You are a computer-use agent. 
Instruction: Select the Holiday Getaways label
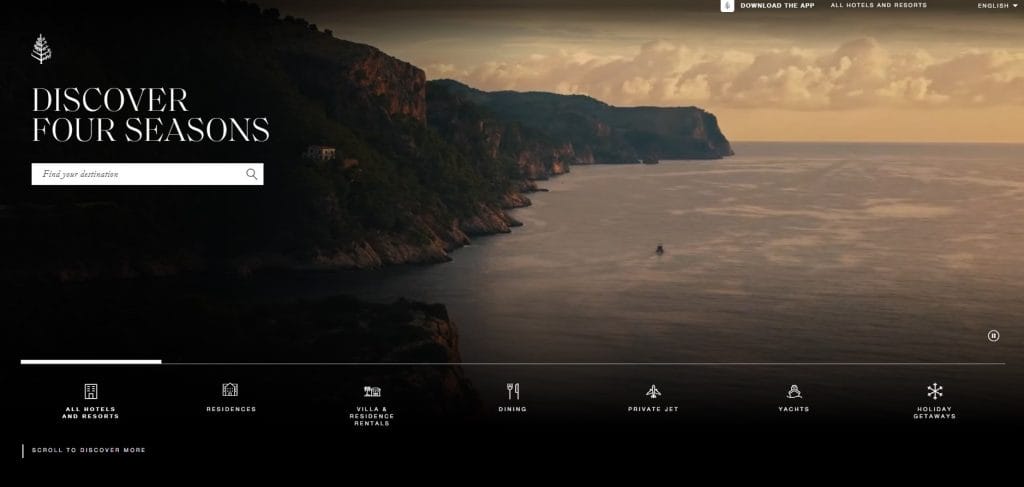click(x=935, y=413)
